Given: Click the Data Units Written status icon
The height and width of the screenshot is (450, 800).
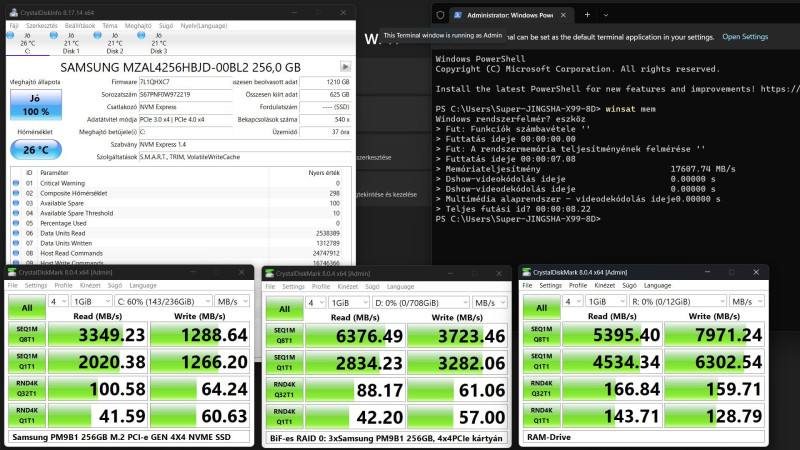Looking at the screenshot, I should [x=16, y=243].
